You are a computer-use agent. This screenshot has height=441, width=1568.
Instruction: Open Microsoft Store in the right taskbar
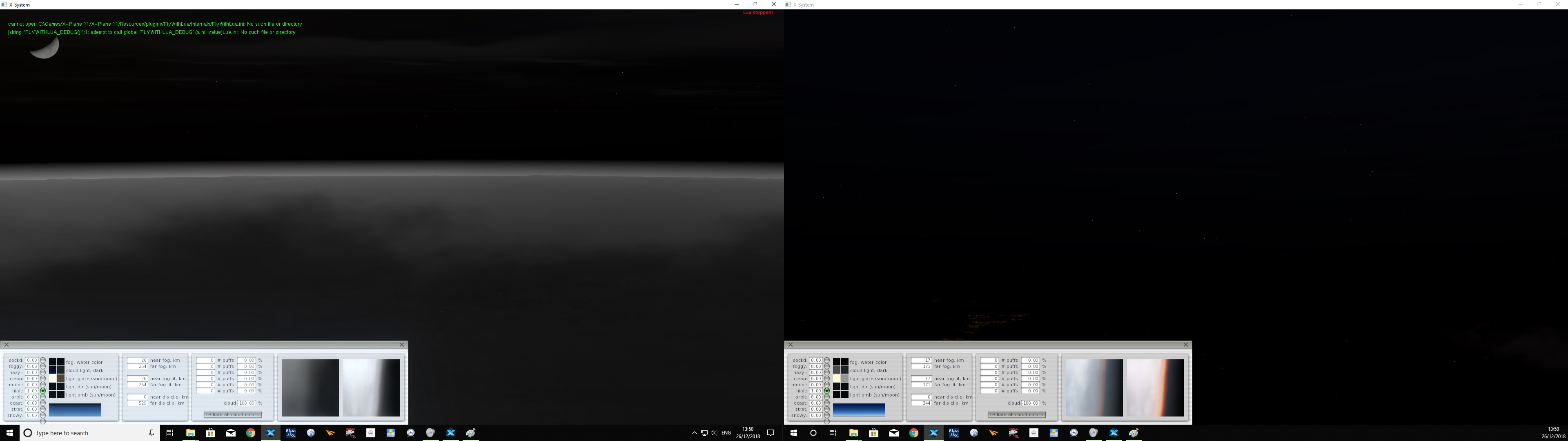click(x=873, y=433)
